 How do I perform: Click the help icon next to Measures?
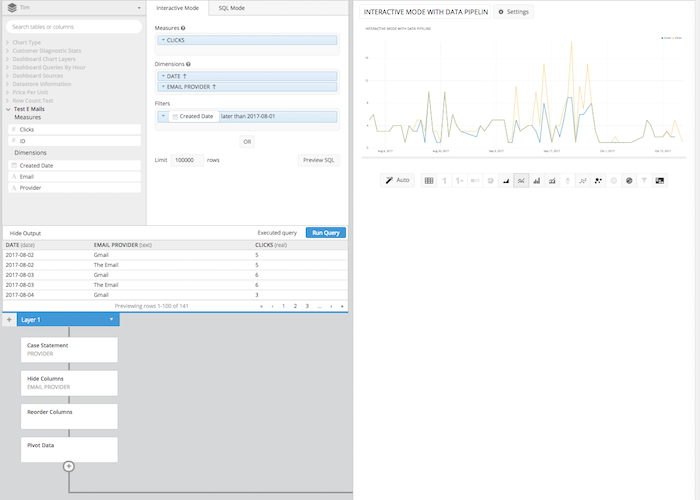(x=183, y=28)
